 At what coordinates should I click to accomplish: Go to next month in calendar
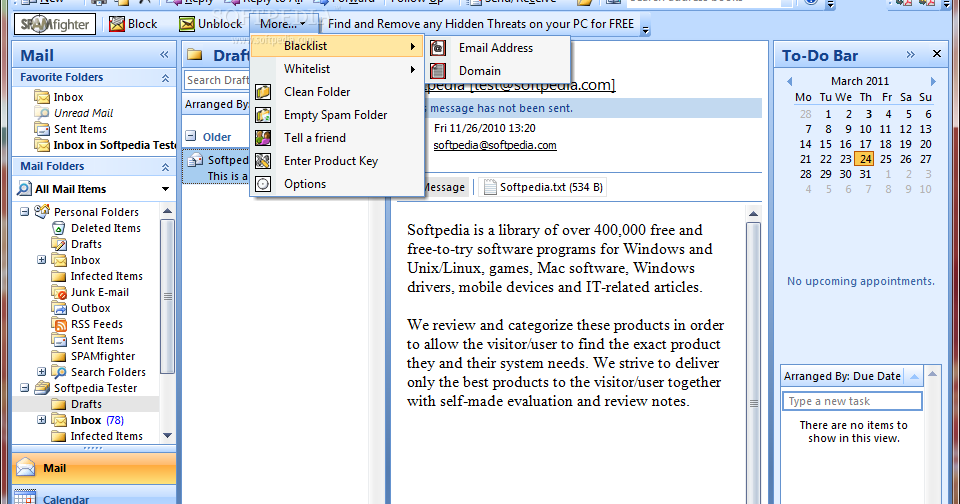[933, 81]
